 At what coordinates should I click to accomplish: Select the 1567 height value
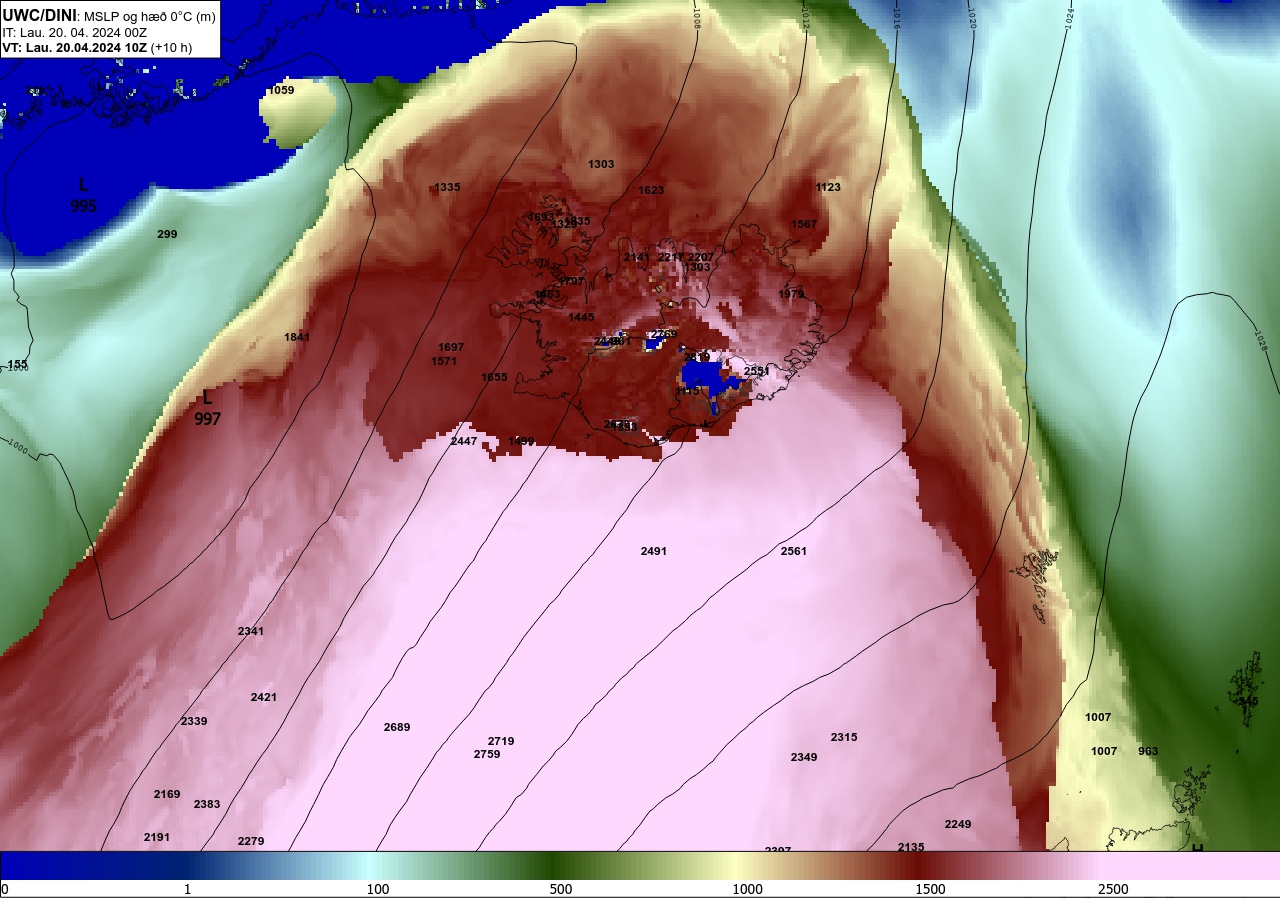(804, 224)
